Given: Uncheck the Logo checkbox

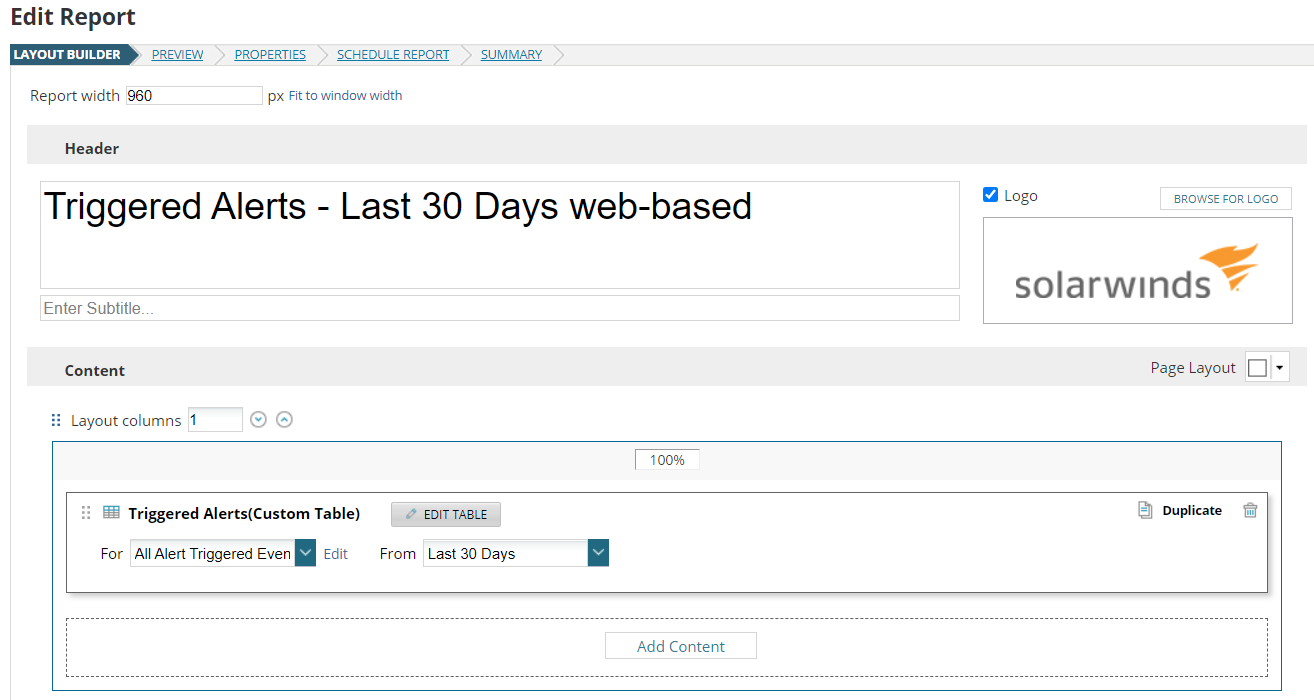Looking at the screenshot, I should (991, 195).
